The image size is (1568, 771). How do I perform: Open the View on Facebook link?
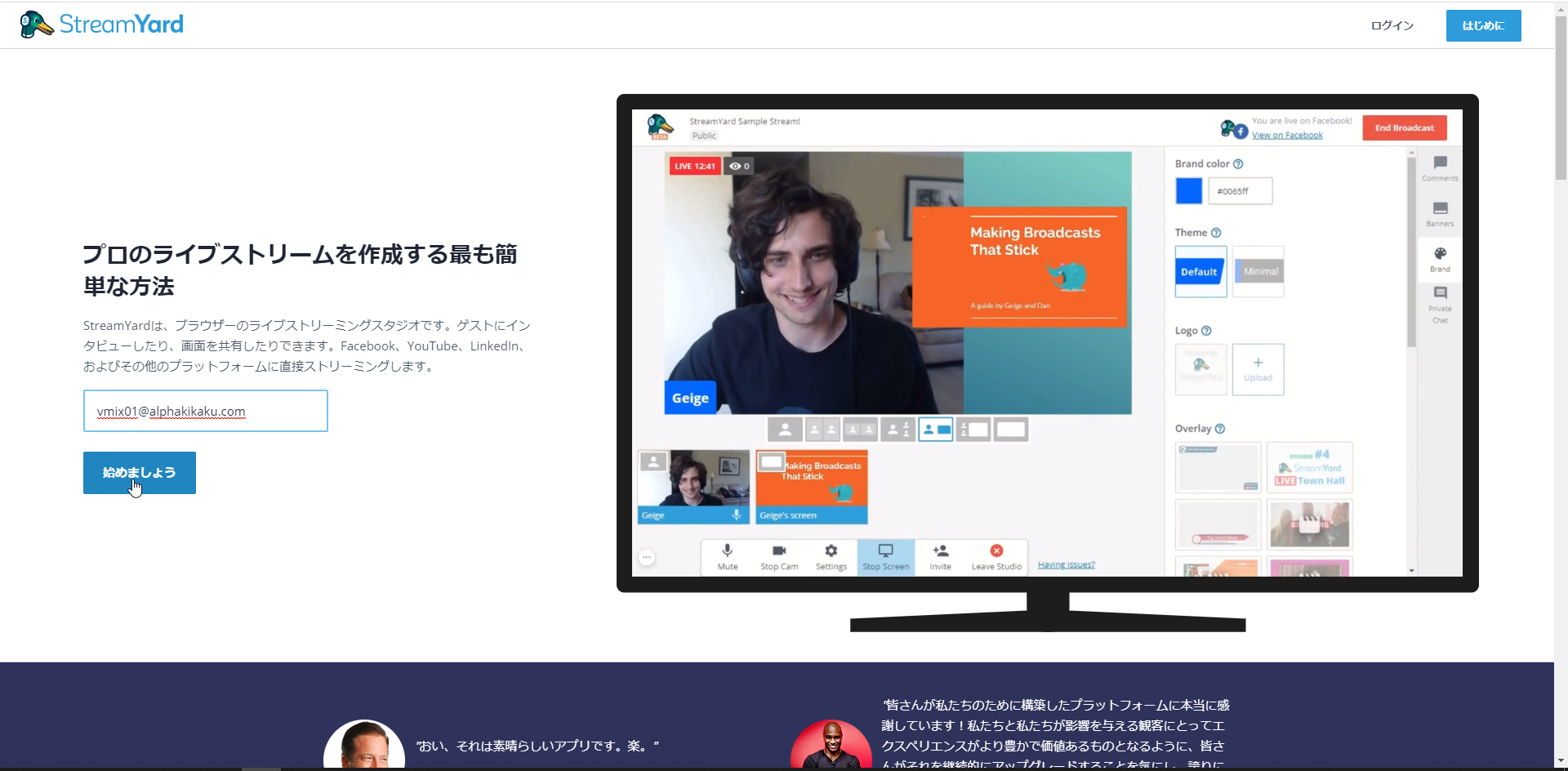click(x=1287, y=136)
